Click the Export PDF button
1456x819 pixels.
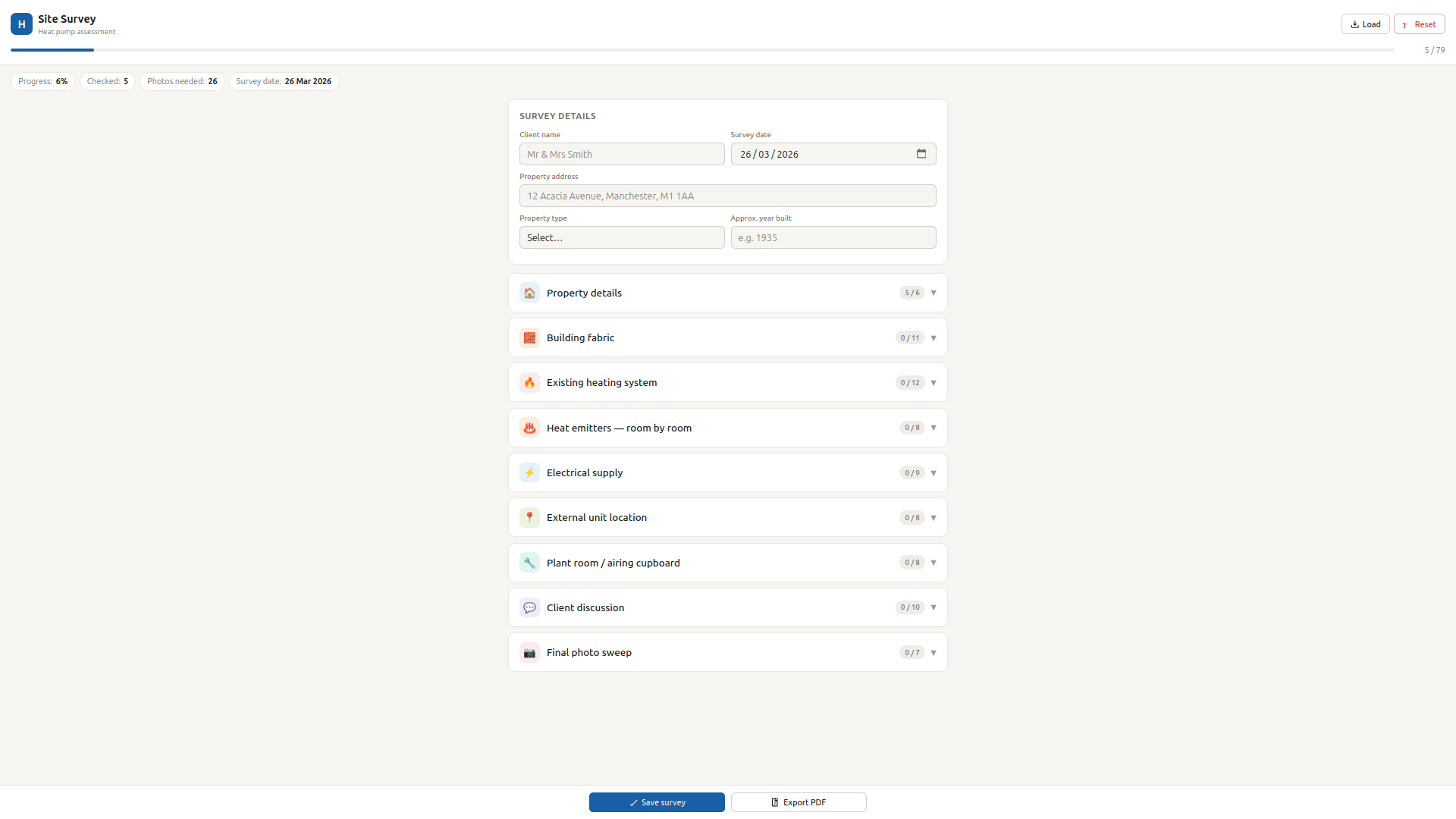[x=799, y=802]
